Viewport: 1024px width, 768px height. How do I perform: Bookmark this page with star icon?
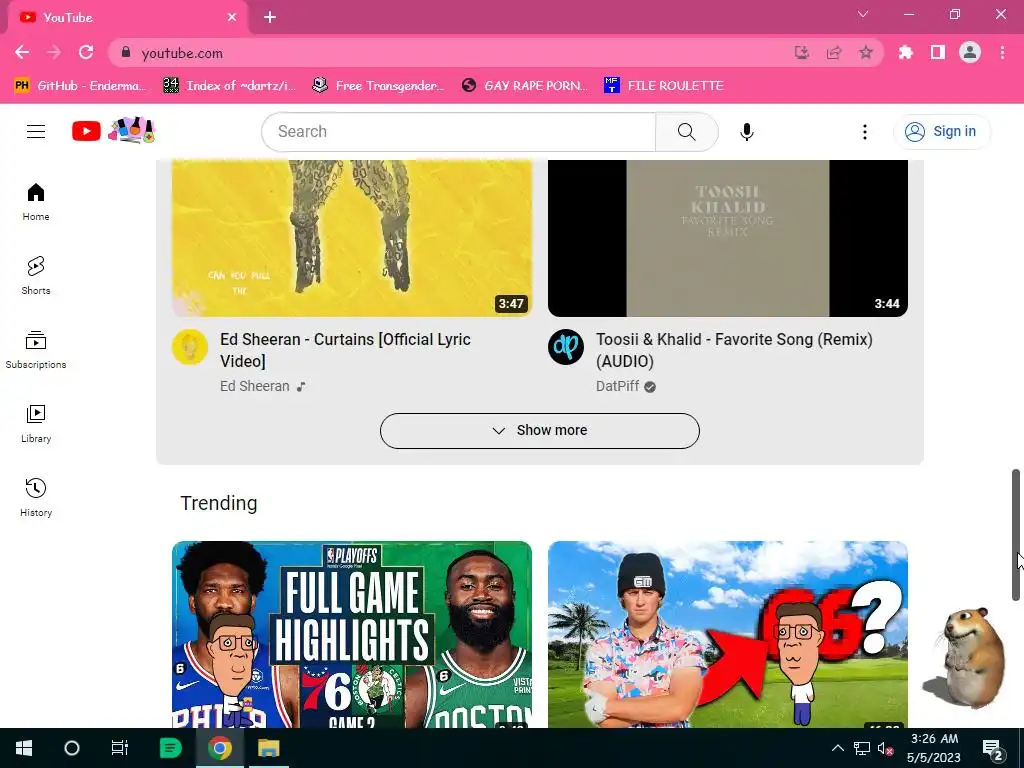[x=865, y=52]
